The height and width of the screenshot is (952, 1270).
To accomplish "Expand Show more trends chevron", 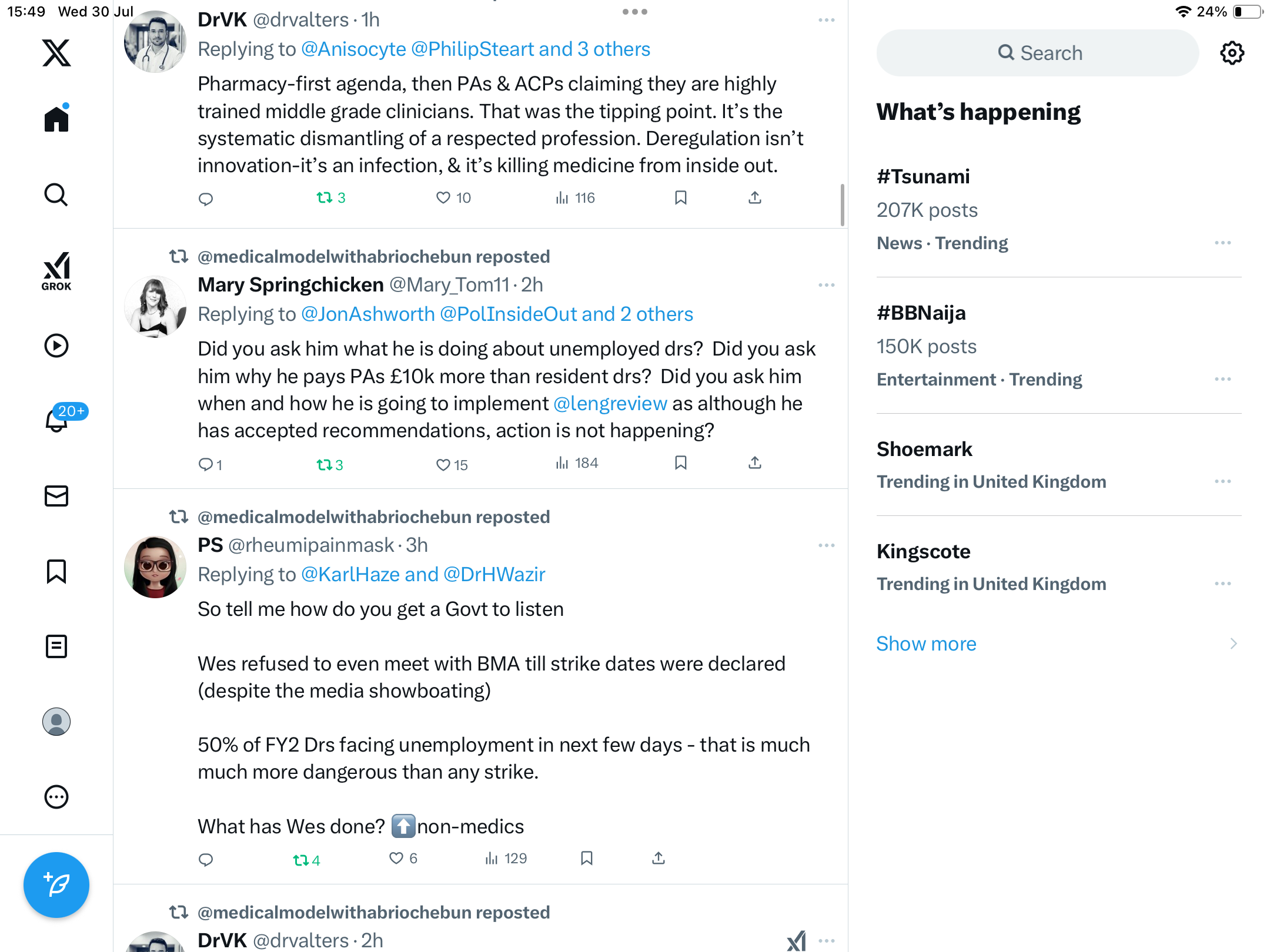I will click(1234, 643).
